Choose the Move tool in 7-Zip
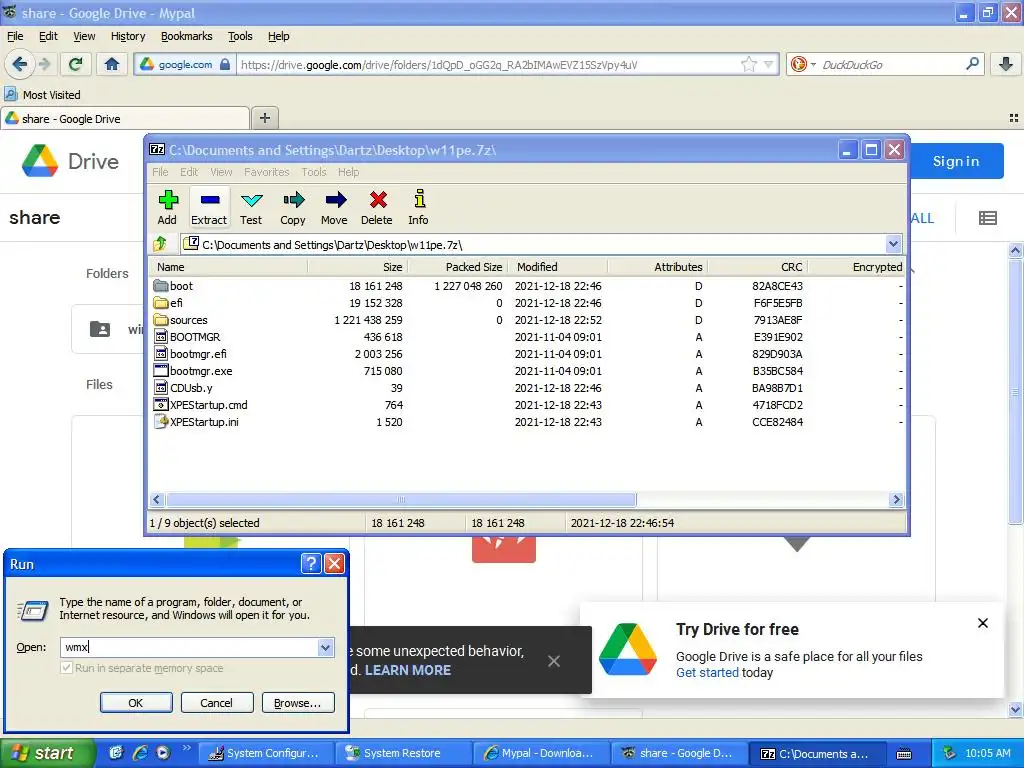Image resolution: width=1024 pixels, height=768 pixels. tap(334, 208)
